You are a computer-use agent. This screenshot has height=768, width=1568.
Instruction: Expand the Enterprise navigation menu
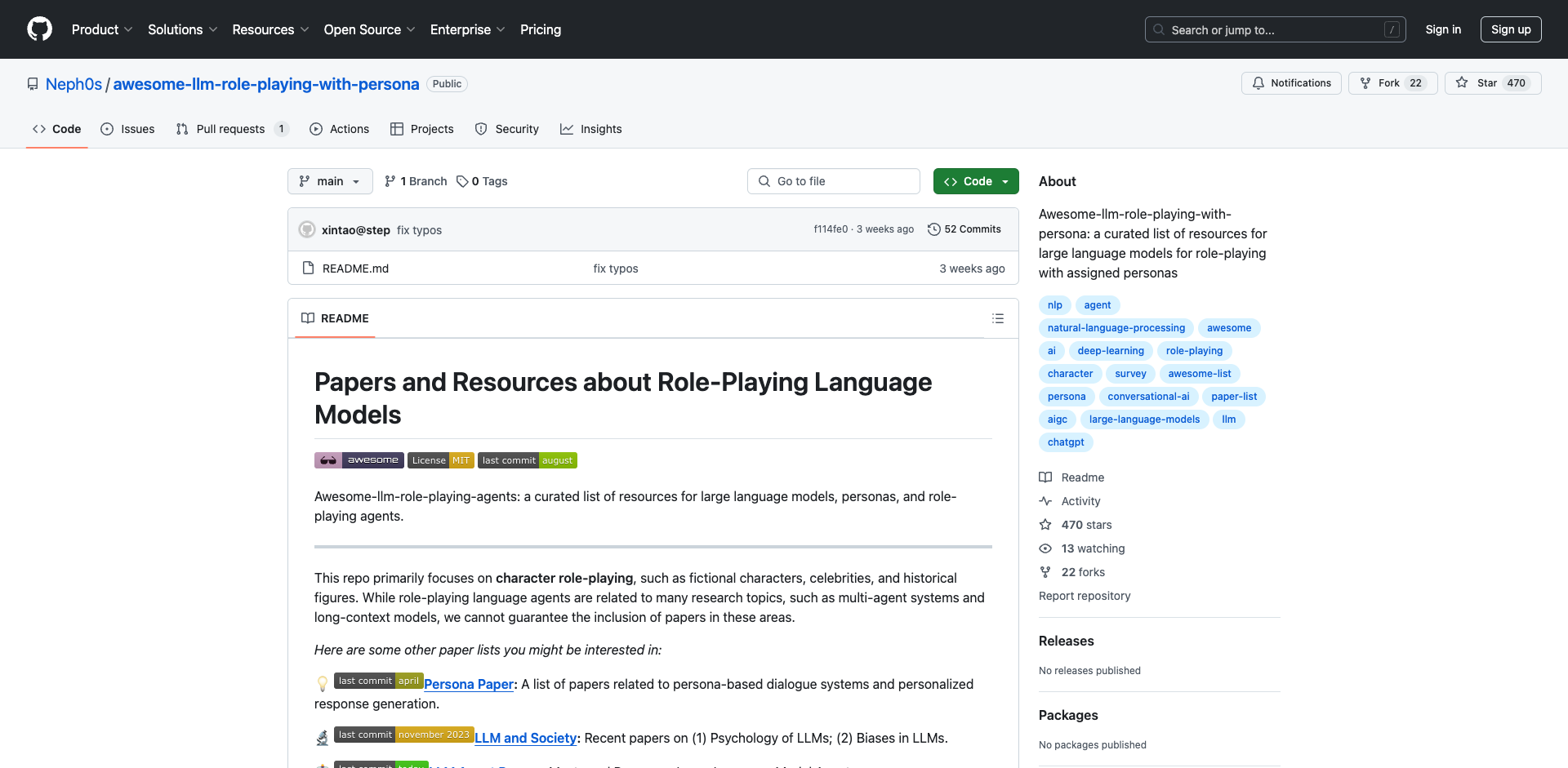[468, 29]
